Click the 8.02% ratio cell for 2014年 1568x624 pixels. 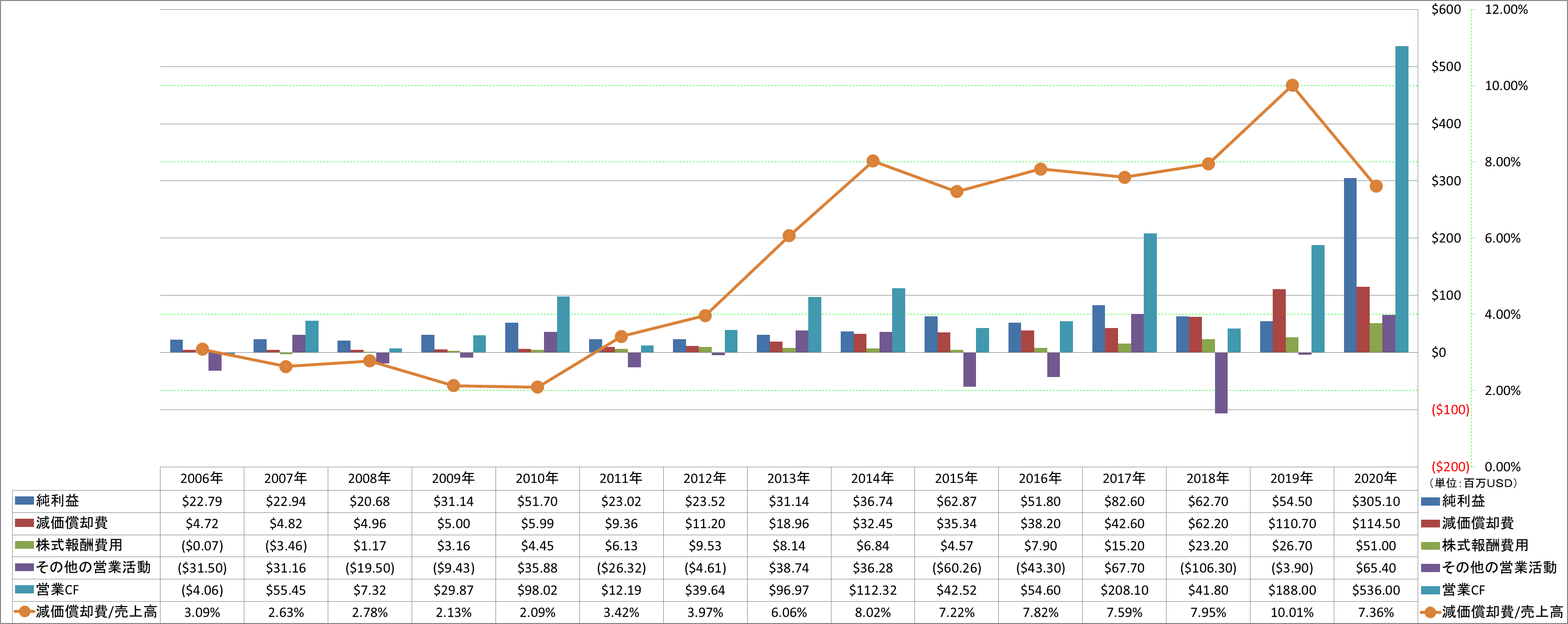point(872,612)
